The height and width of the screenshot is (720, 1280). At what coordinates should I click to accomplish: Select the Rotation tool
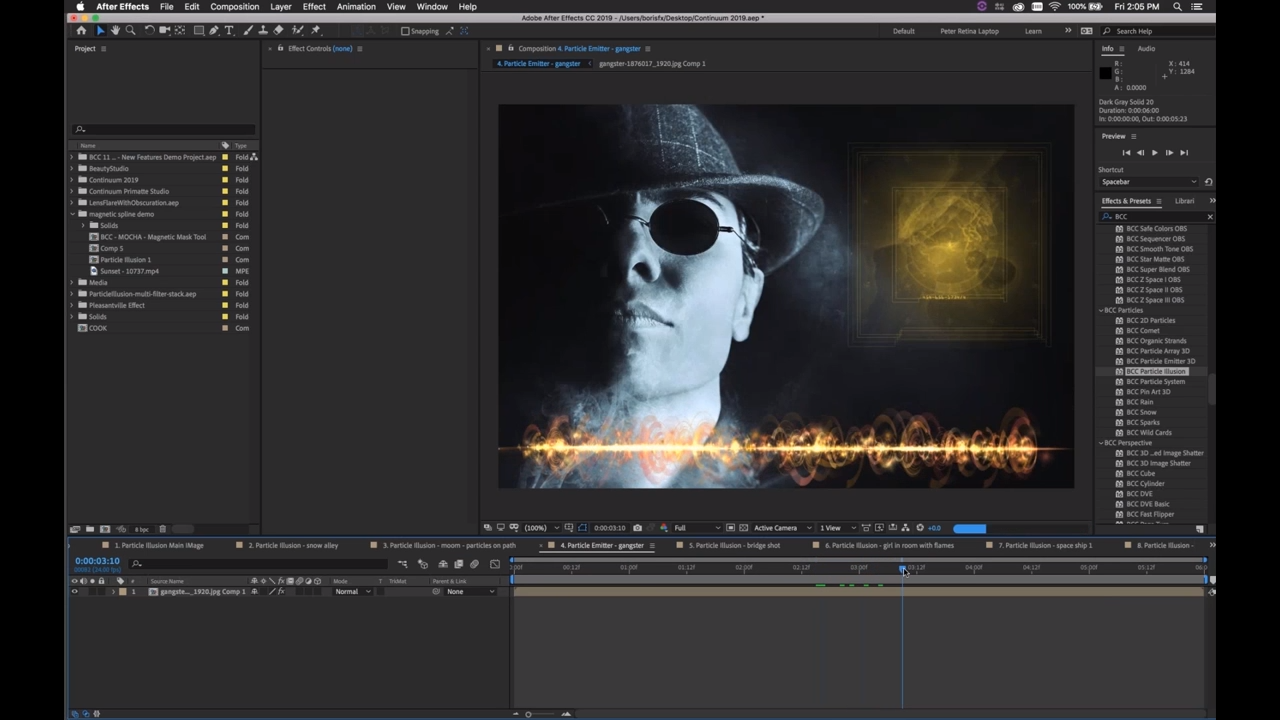[x=150, y=31]
